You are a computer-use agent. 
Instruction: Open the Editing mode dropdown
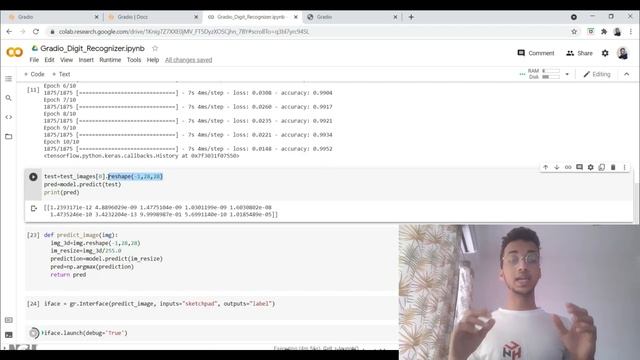pos(597,74)
